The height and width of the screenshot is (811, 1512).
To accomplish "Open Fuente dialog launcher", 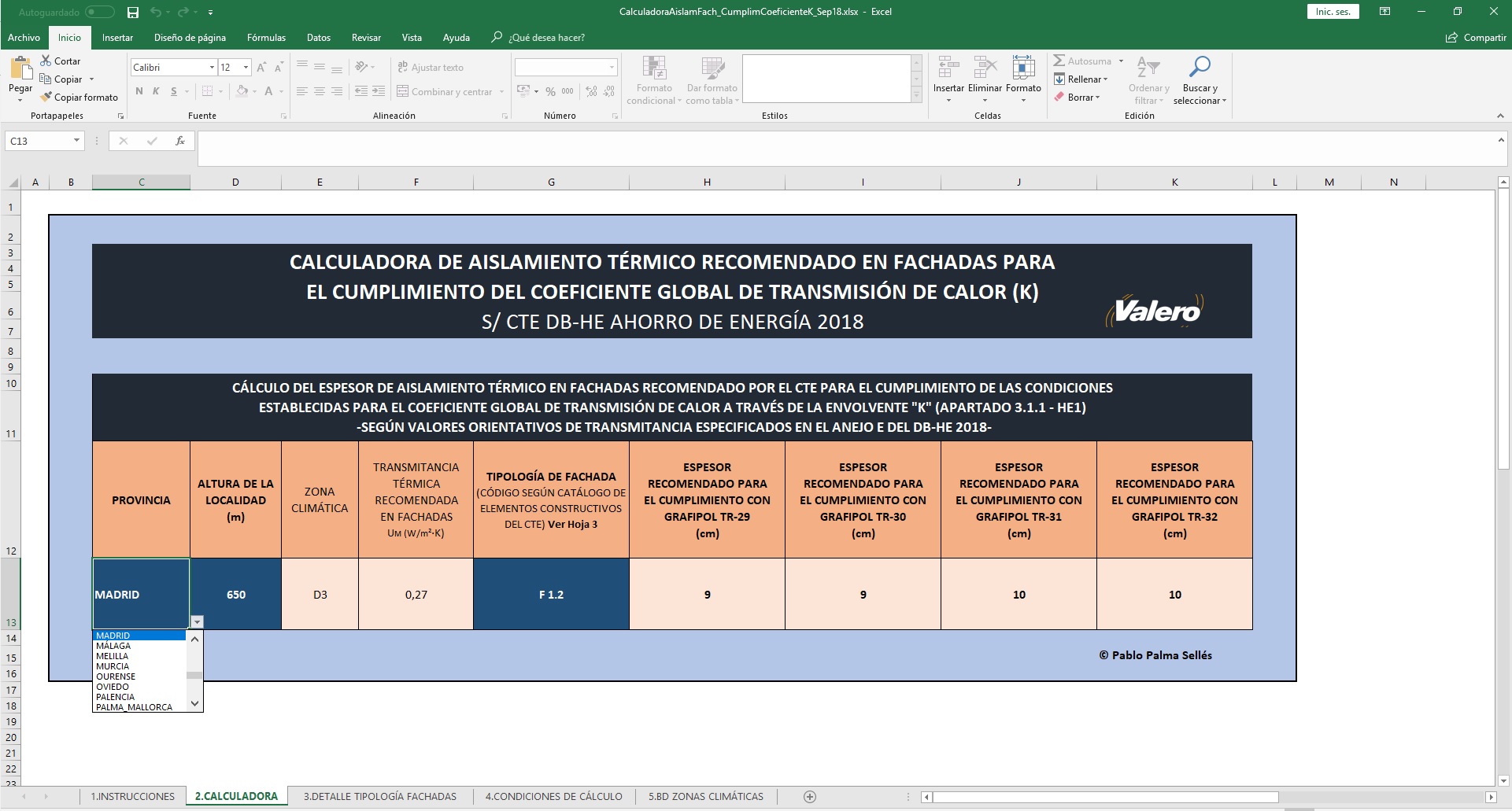I will point(283,116).
